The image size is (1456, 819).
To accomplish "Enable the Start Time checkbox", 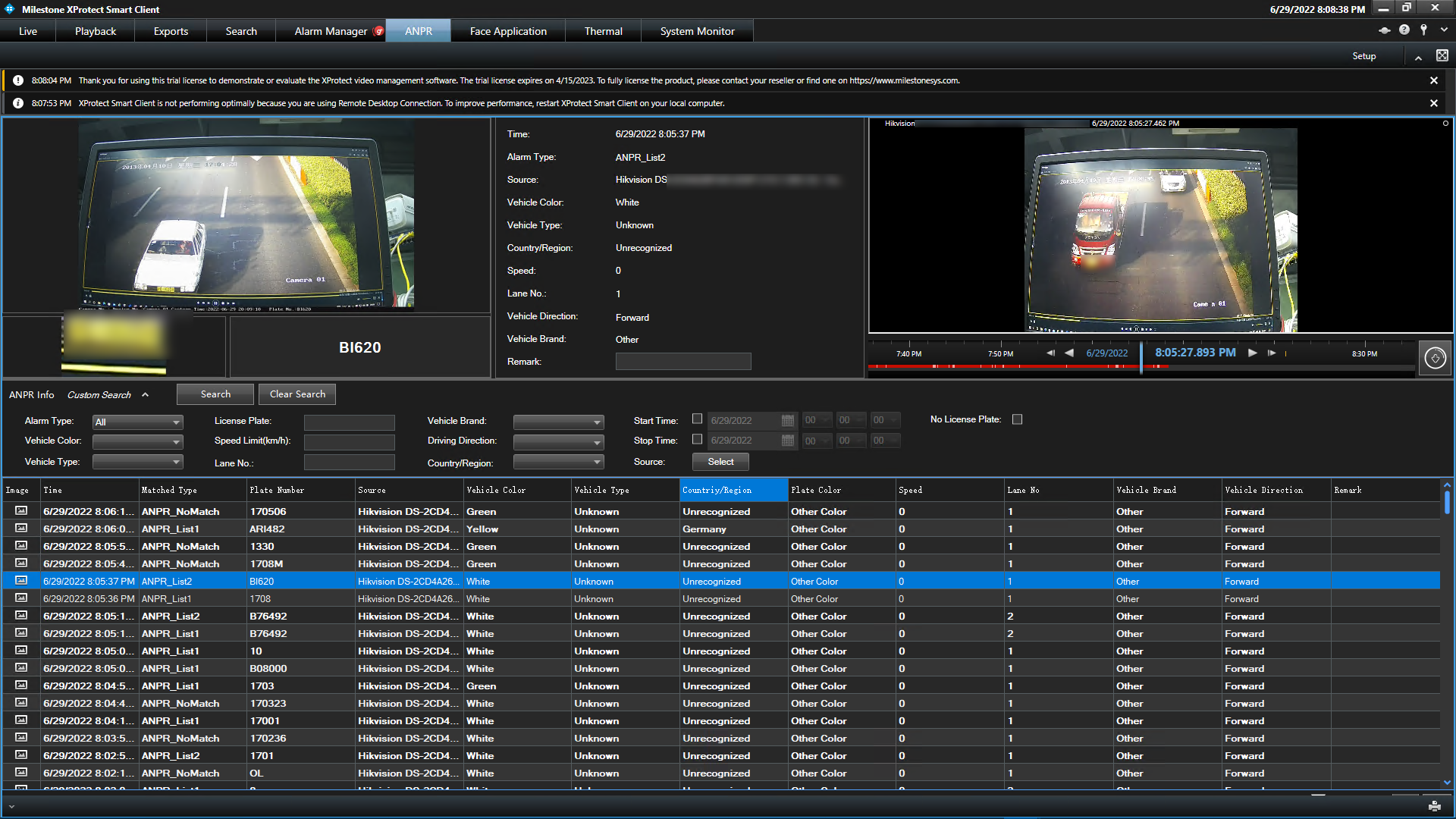I will pos(697,419).
